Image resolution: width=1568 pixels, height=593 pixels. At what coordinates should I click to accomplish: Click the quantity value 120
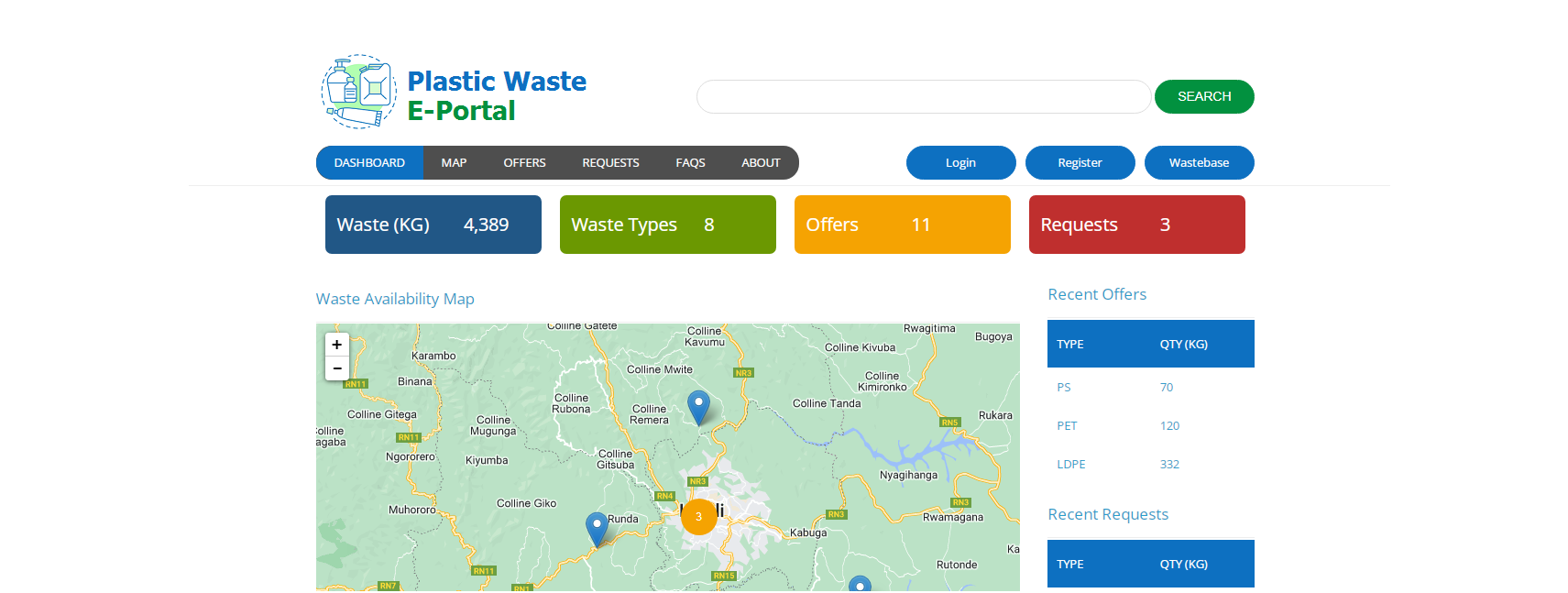1169,426
